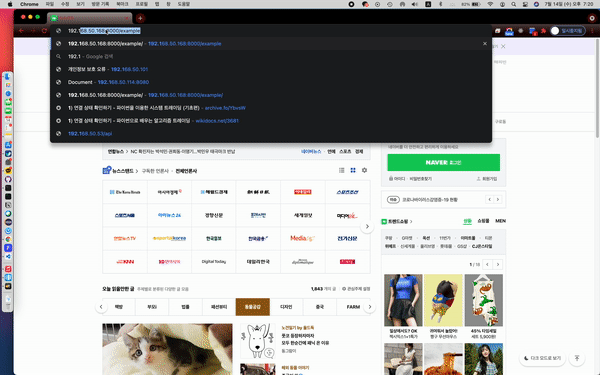Open the GitHub app in the Dock
Viewport: 600px width, 375px height.
tap(8, 179)
